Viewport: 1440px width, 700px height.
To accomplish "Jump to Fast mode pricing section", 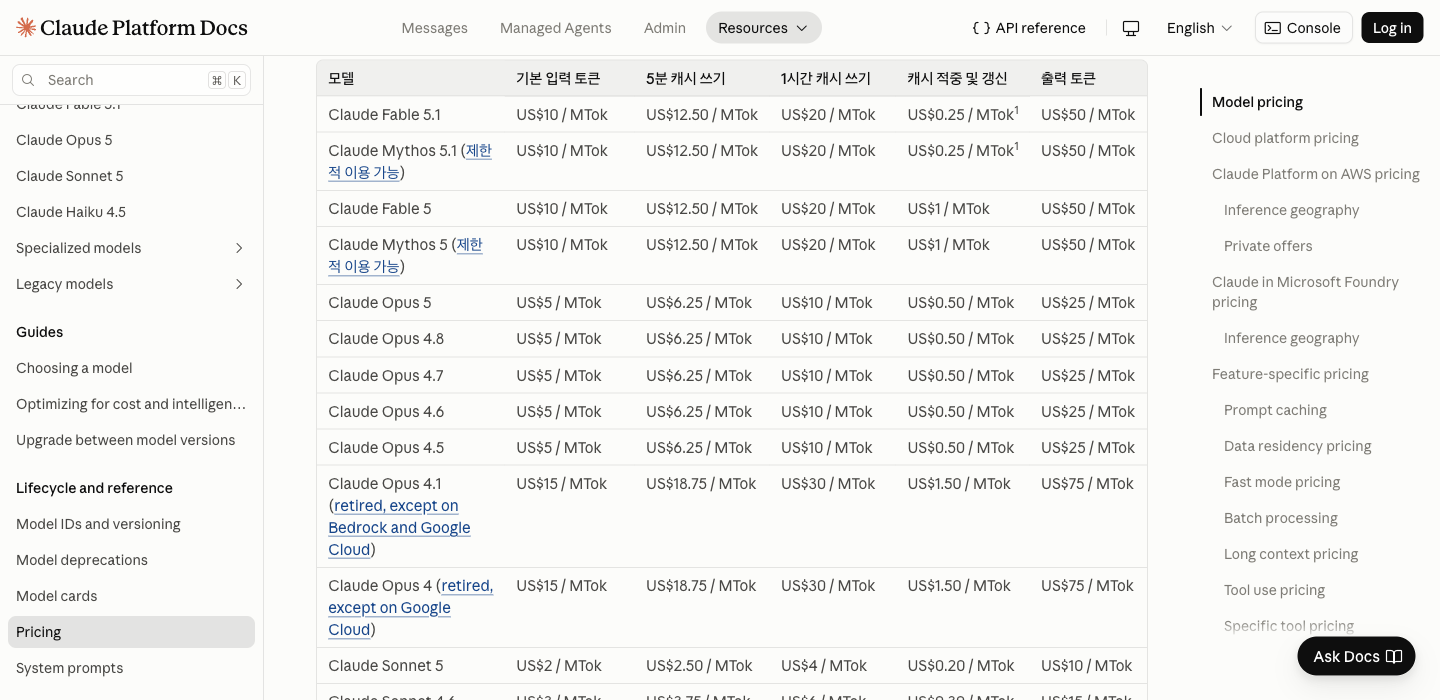I will tap(1282, 482).
